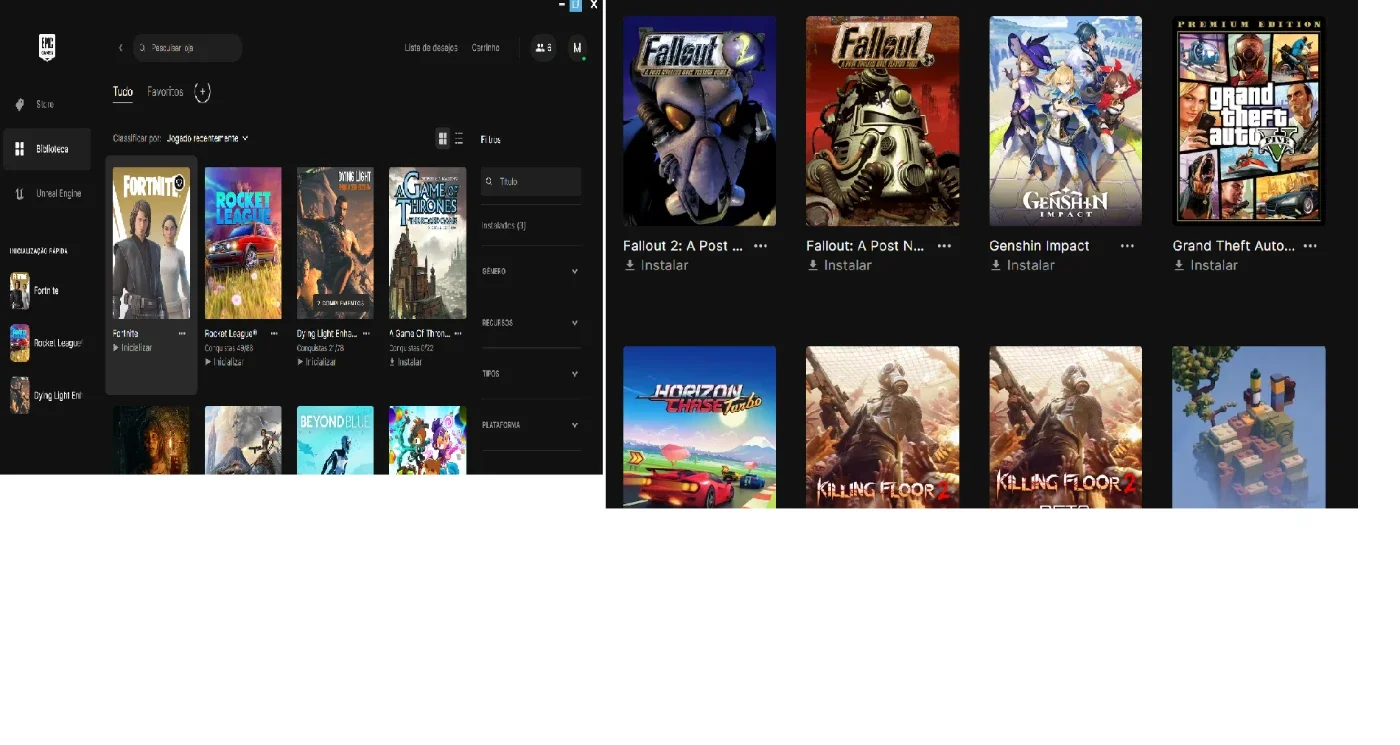
Task: Open Horizon Chase Turbo cover art
Action: [699, 427]
